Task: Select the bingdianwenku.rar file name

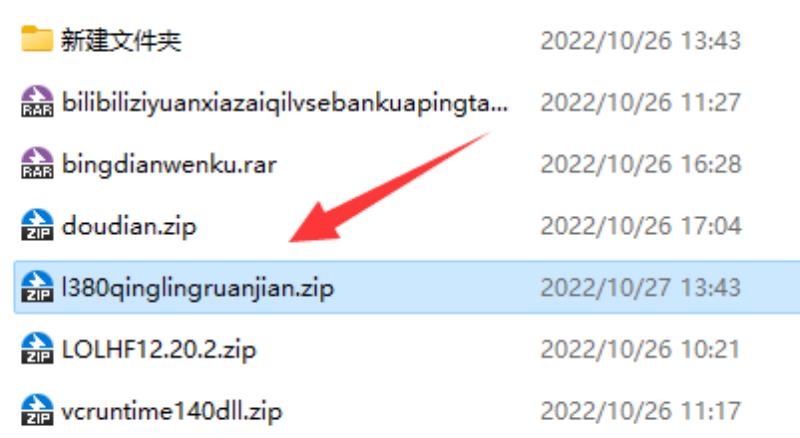Action: click(169, 164)
